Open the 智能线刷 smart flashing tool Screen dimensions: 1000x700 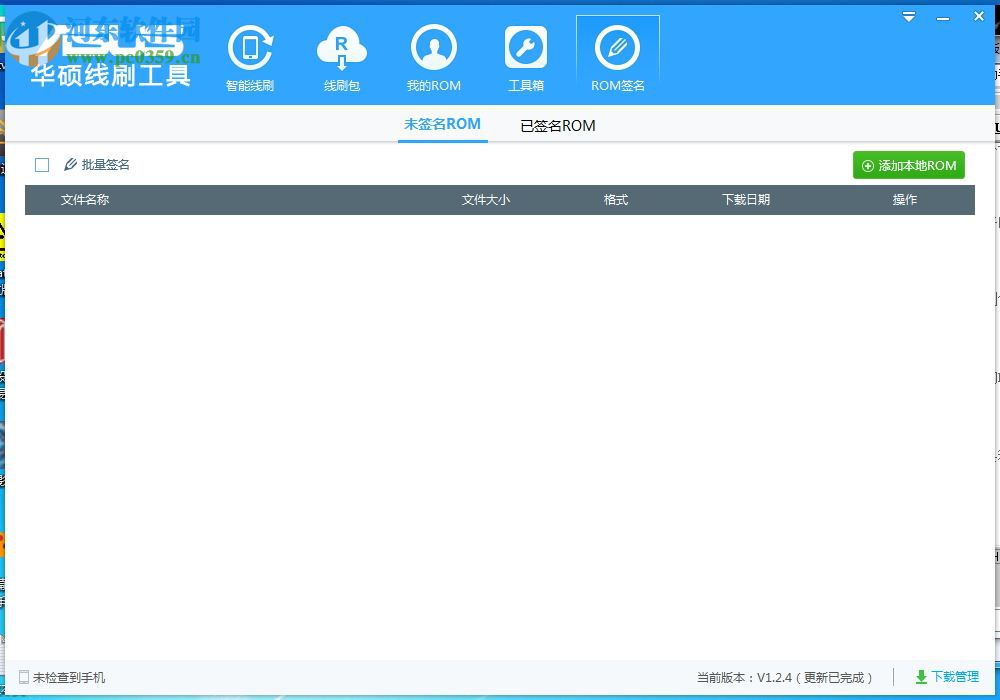(250, 55)
